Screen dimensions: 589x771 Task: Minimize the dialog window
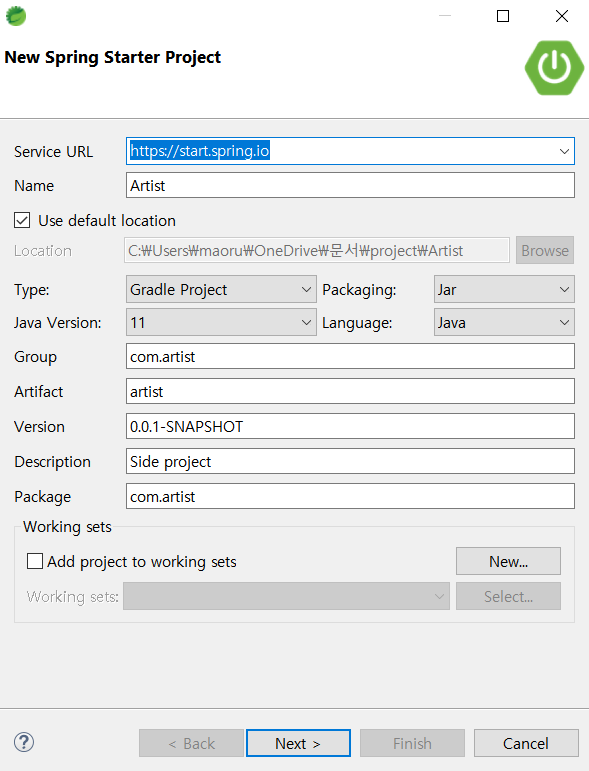(x=445, y=16)
